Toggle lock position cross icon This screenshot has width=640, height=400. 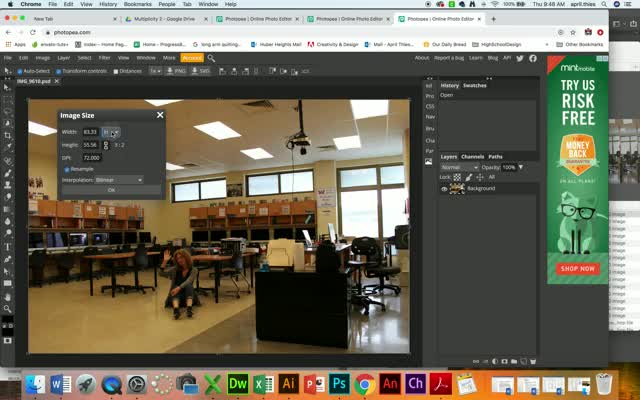(x=480, y=177)
